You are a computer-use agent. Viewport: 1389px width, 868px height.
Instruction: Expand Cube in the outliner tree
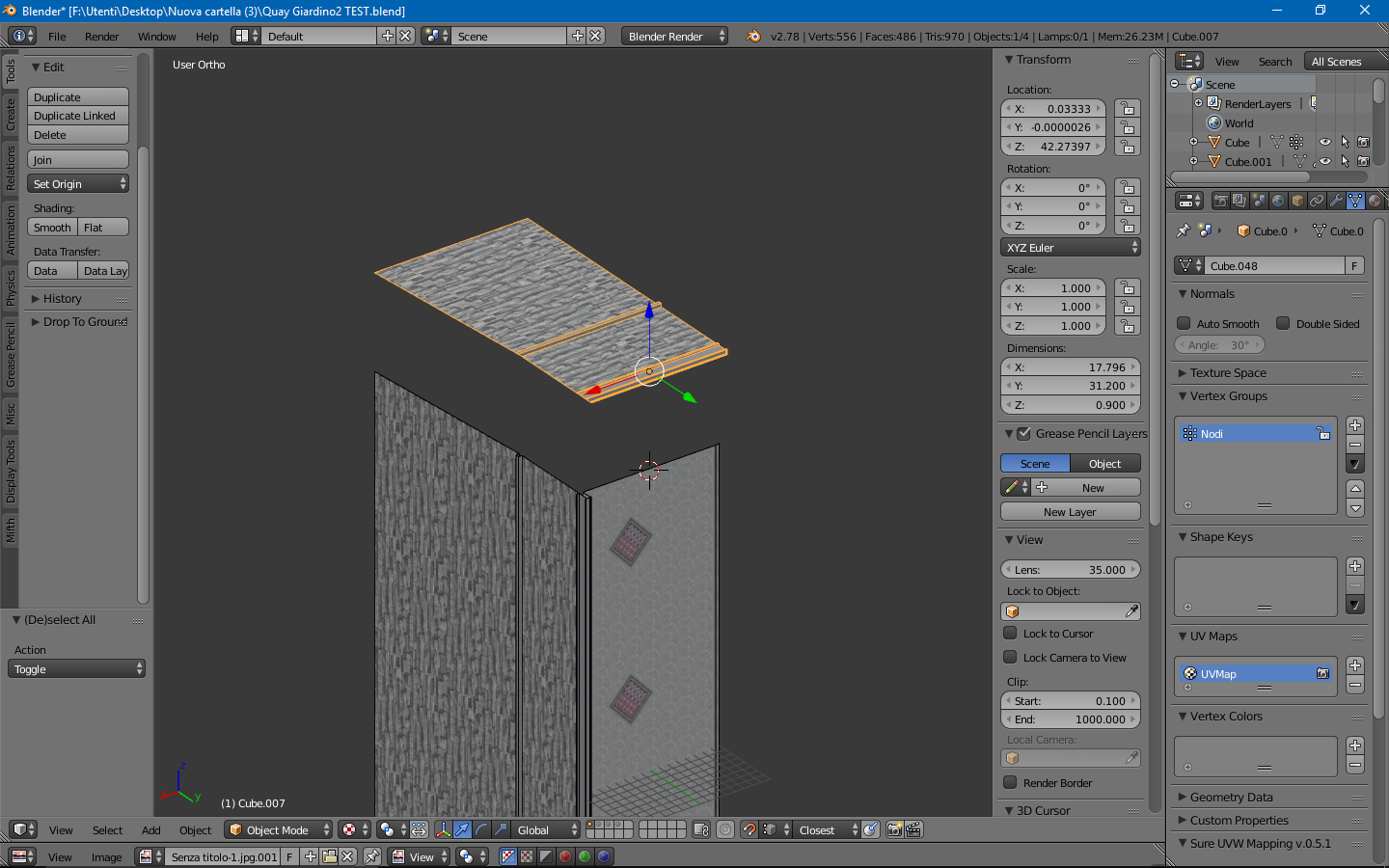tap(1194, 143)
